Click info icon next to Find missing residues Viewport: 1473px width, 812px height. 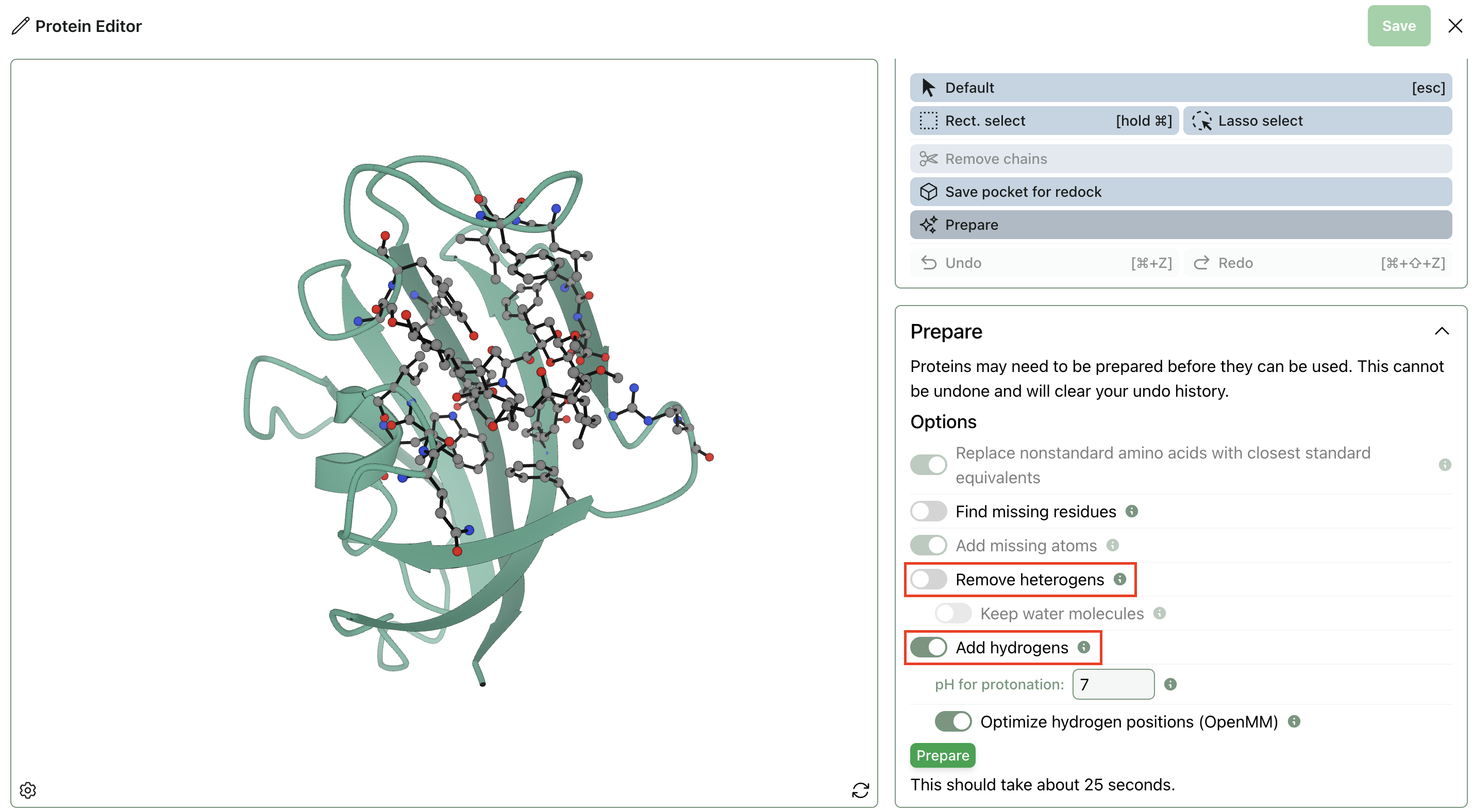pyautogui.click(x=1131, y=511)
